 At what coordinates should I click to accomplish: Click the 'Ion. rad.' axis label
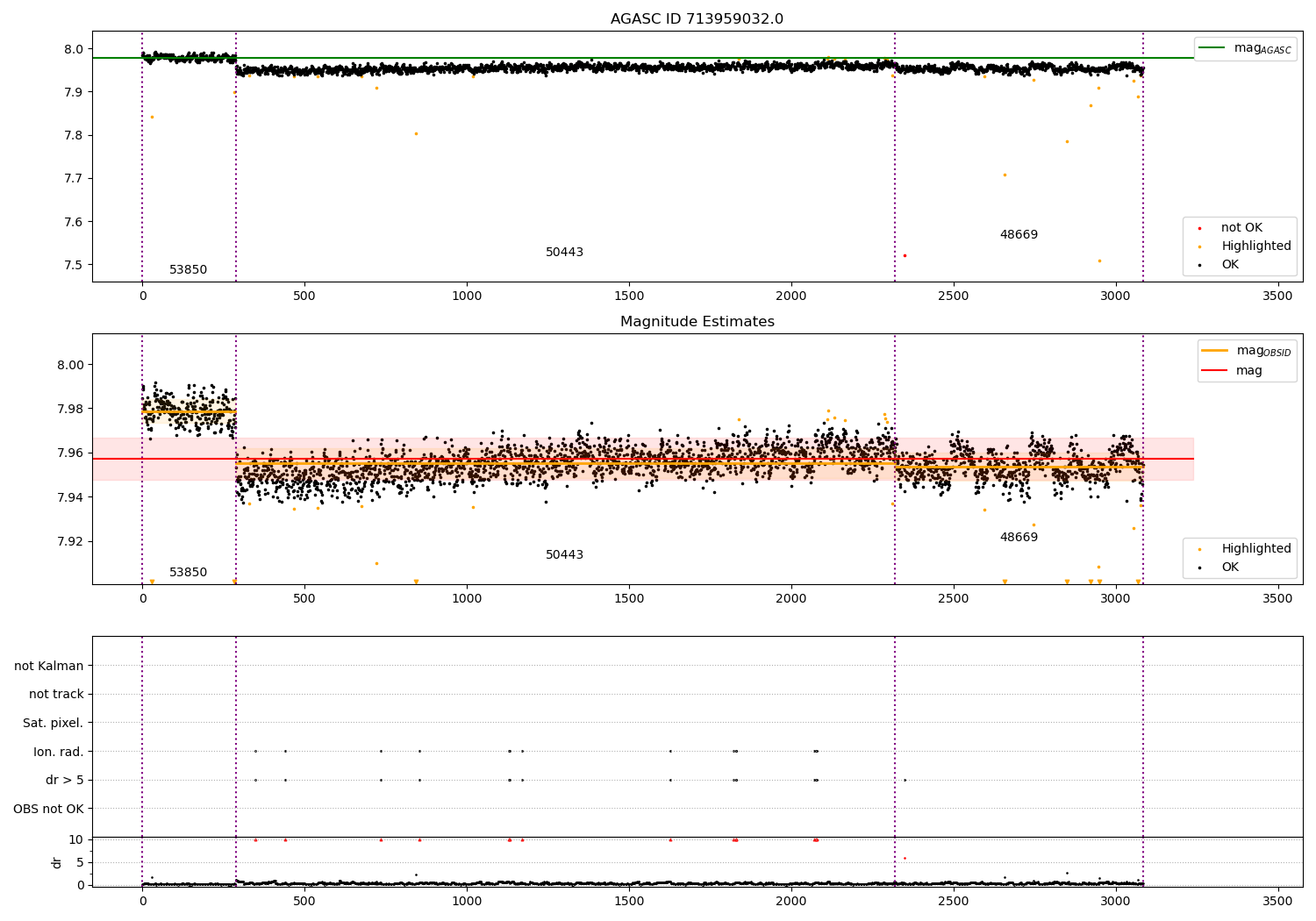tap(59, 752)
